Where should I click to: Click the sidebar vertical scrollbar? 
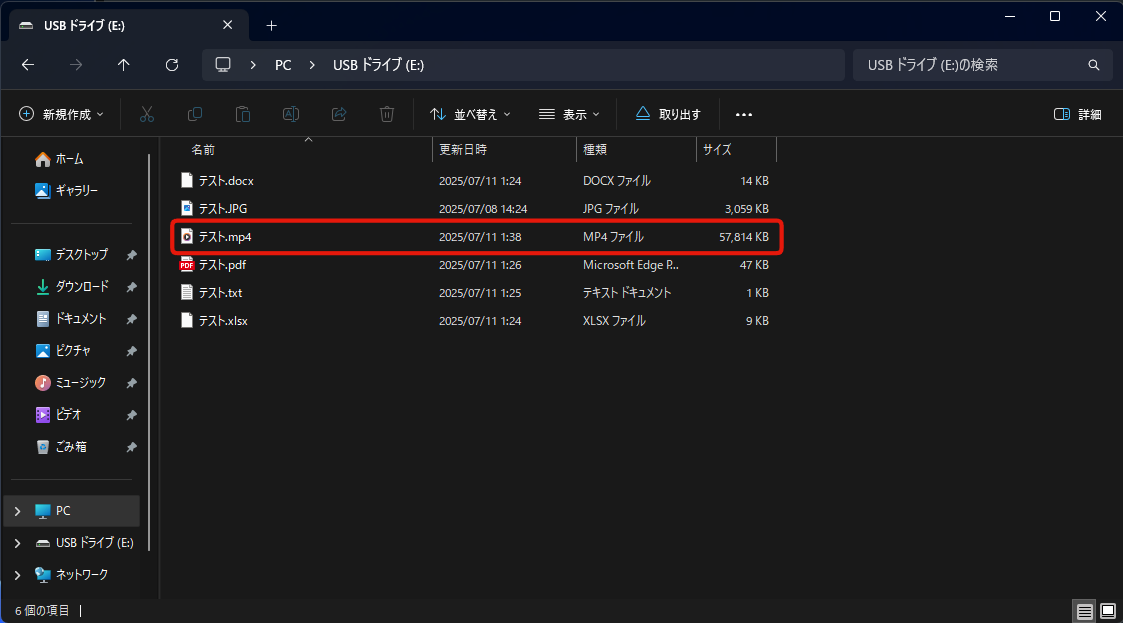coord(149,351)
